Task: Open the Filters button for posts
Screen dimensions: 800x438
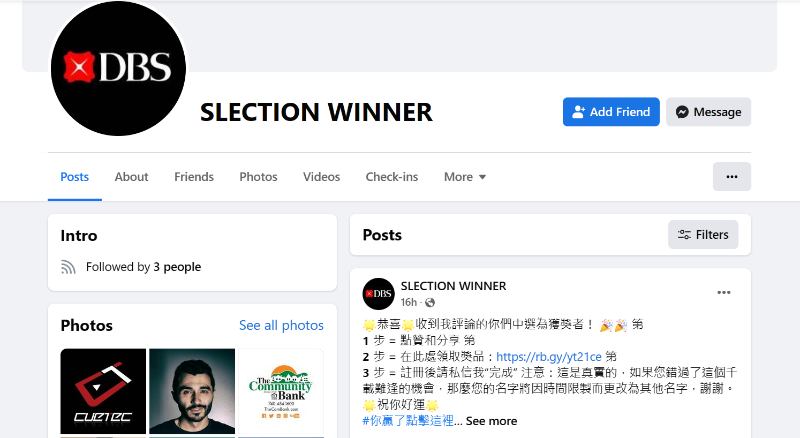Action: coord(703,235)
